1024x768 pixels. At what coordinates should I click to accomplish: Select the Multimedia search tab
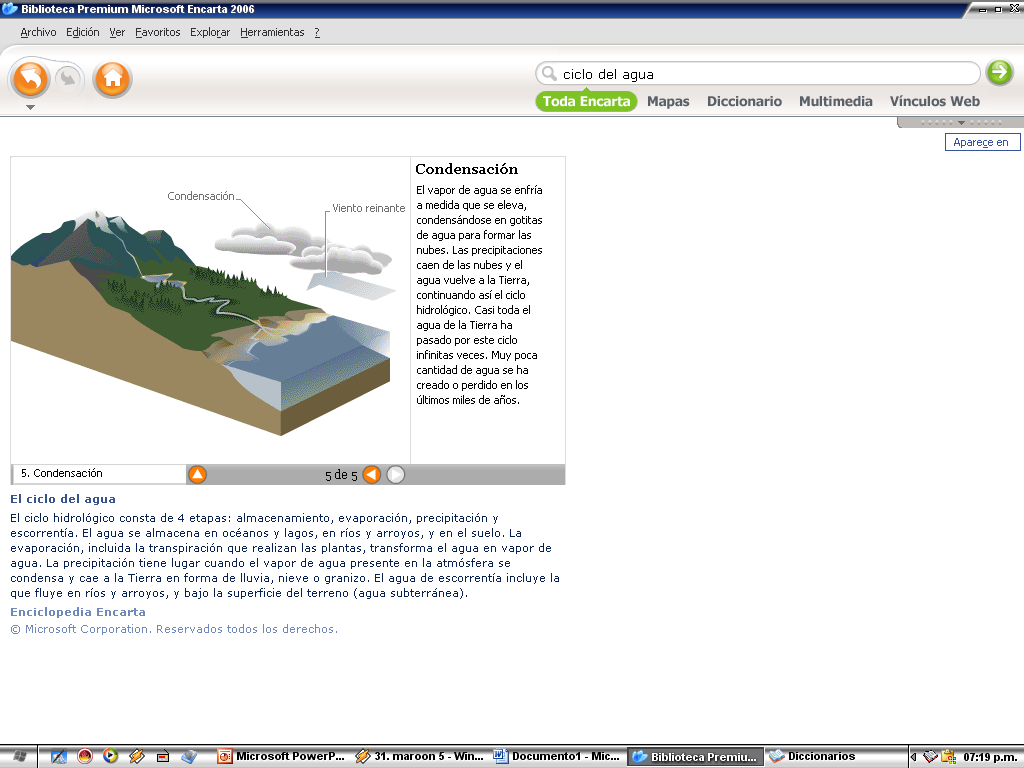pos(835,101)
